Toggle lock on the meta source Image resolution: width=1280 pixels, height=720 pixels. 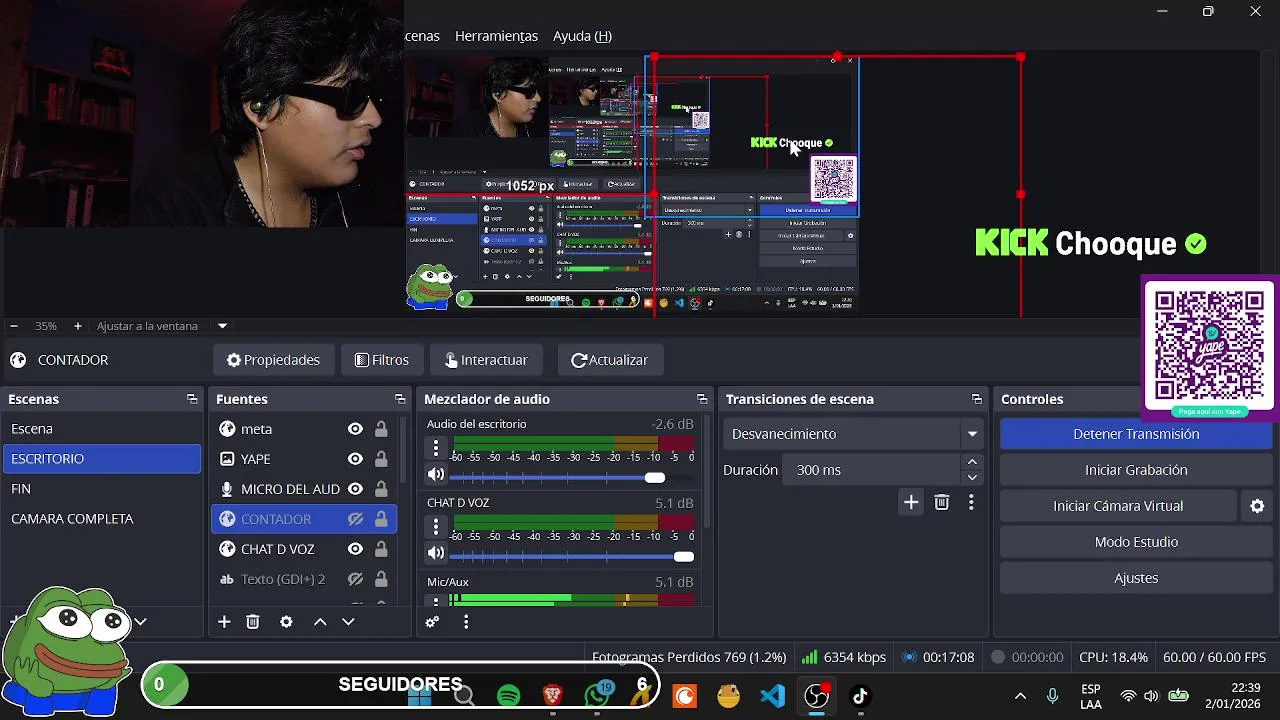(381, 429)
